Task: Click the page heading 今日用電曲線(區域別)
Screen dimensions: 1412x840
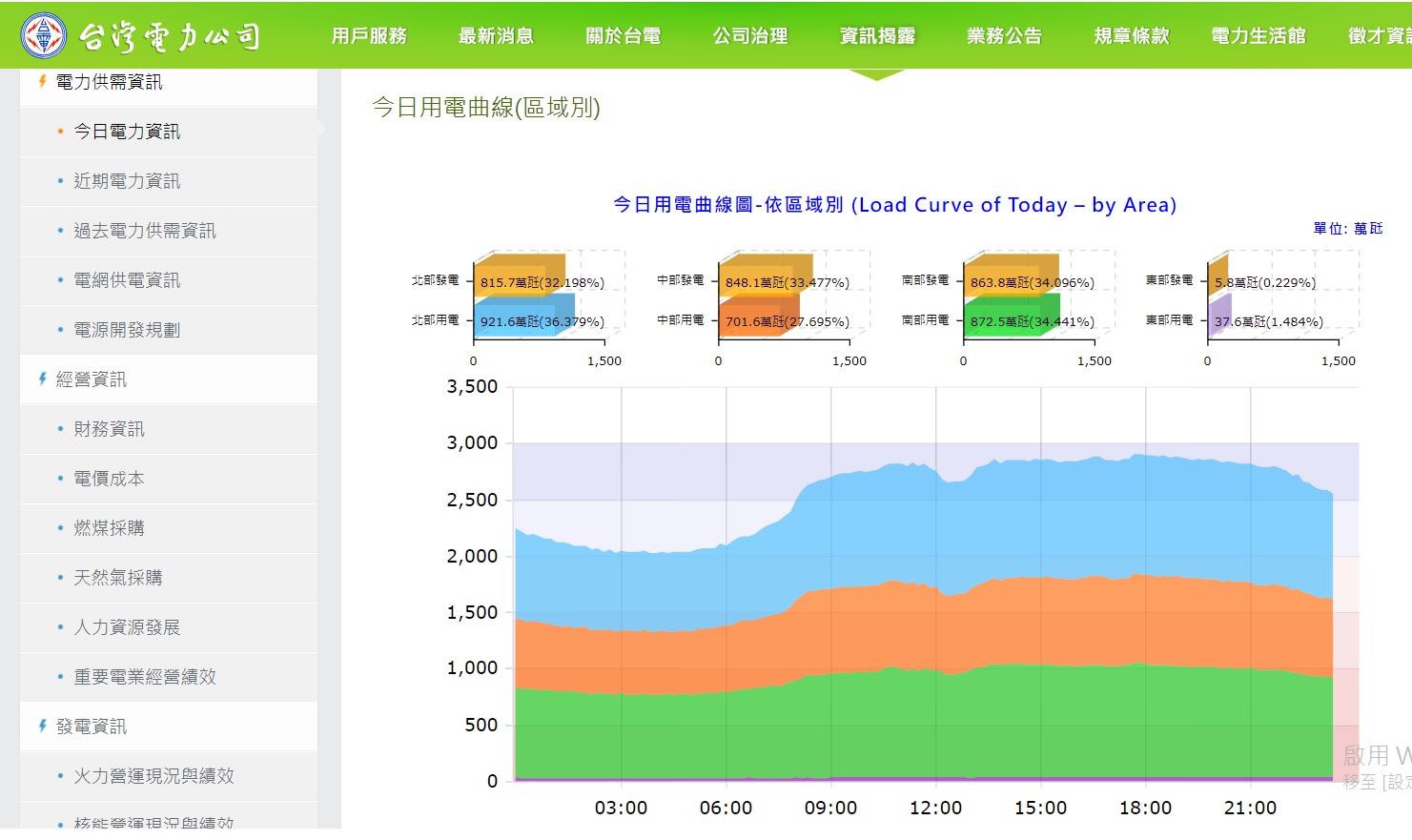Action: [486, 108]
